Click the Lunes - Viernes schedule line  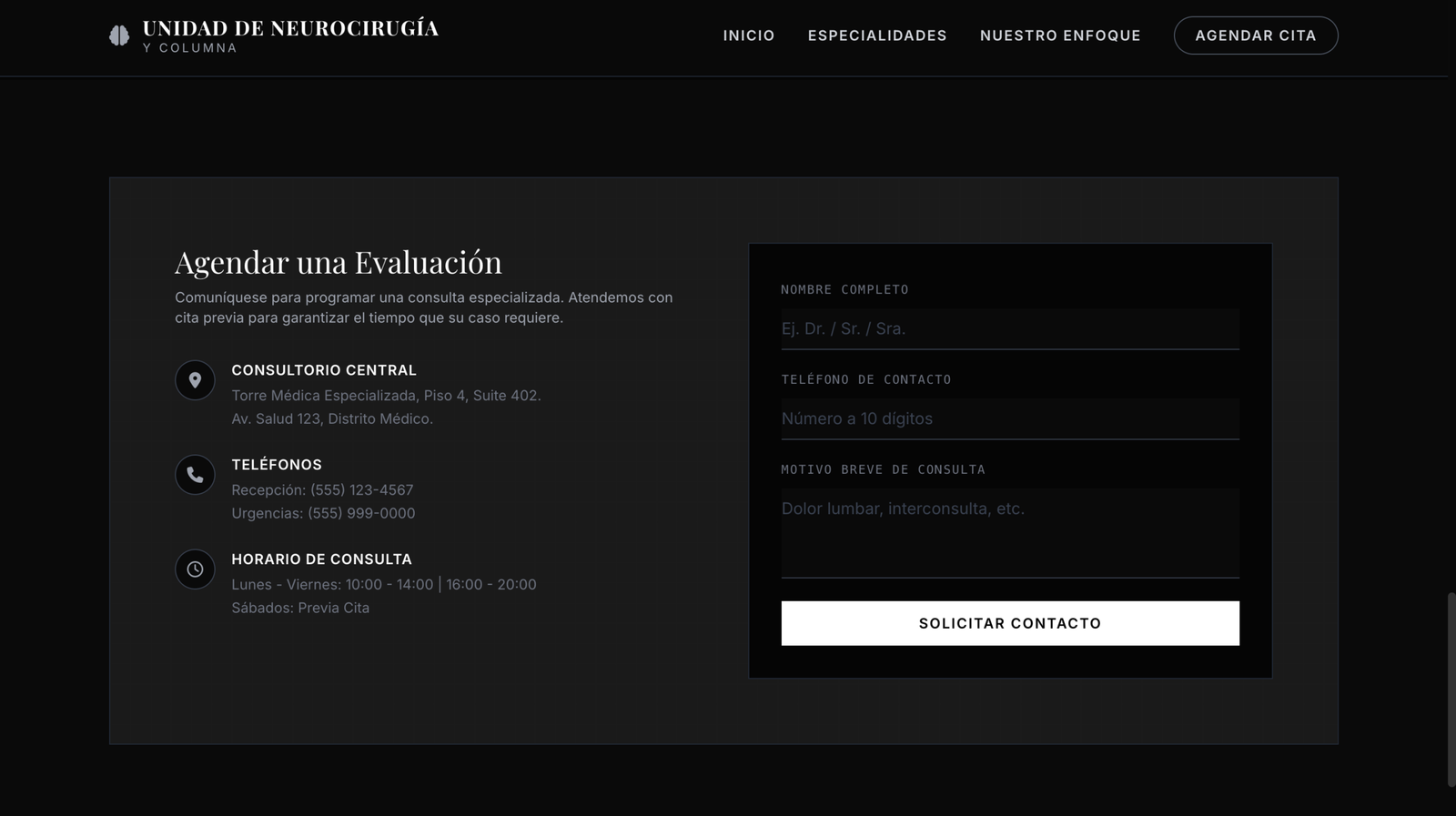384,585
